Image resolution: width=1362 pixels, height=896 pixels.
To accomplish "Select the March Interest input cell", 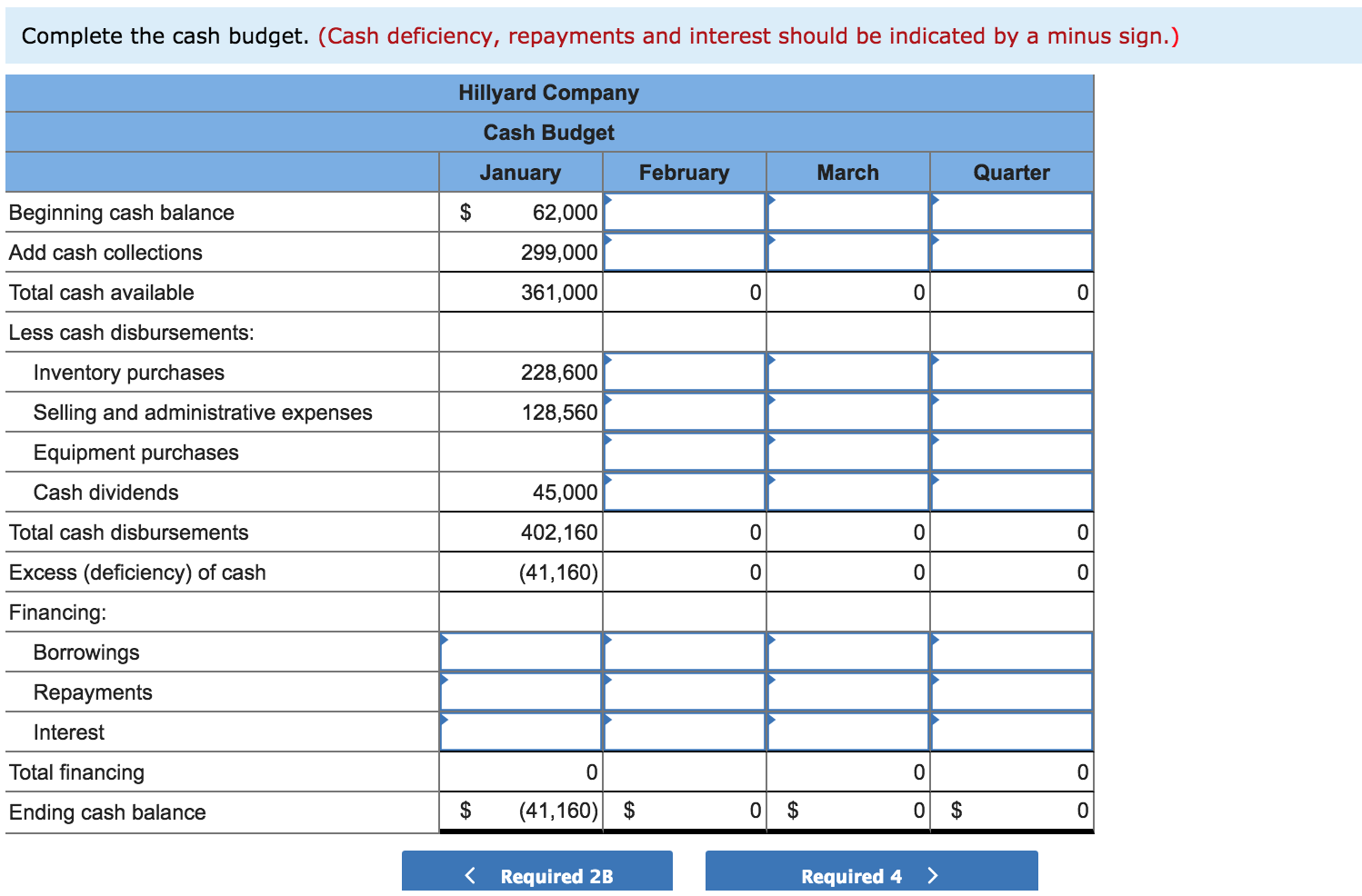I will tap(847, 732).
